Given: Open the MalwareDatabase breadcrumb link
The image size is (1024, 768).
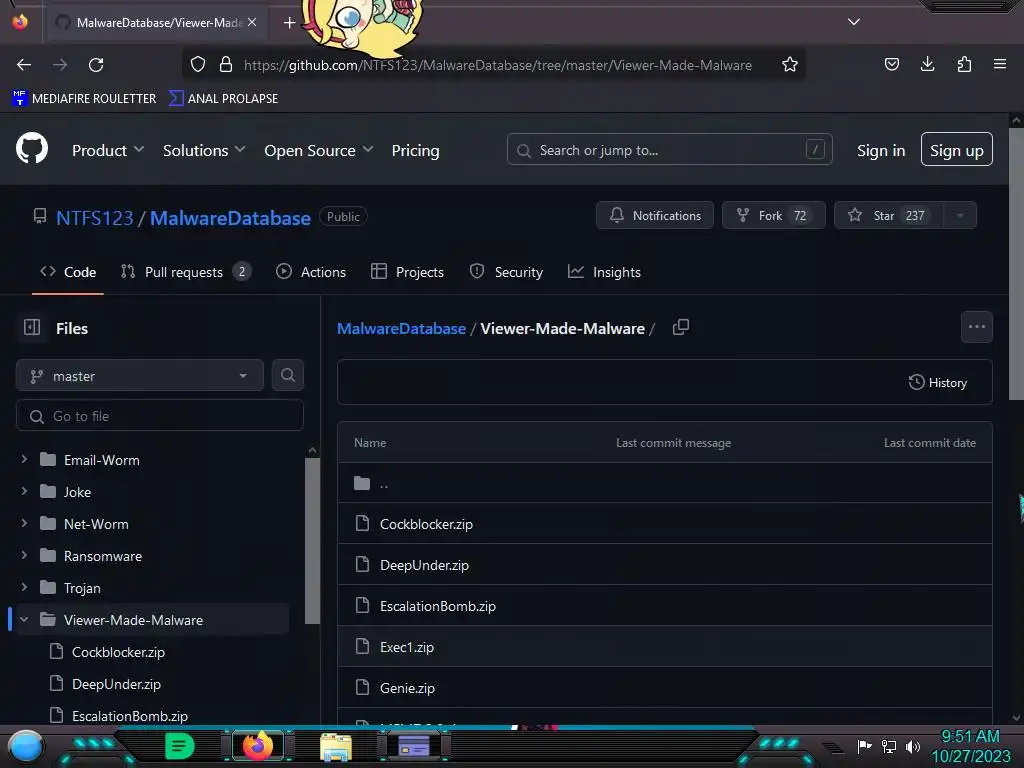Looking at the screenshot, I should tap(401, 328).
